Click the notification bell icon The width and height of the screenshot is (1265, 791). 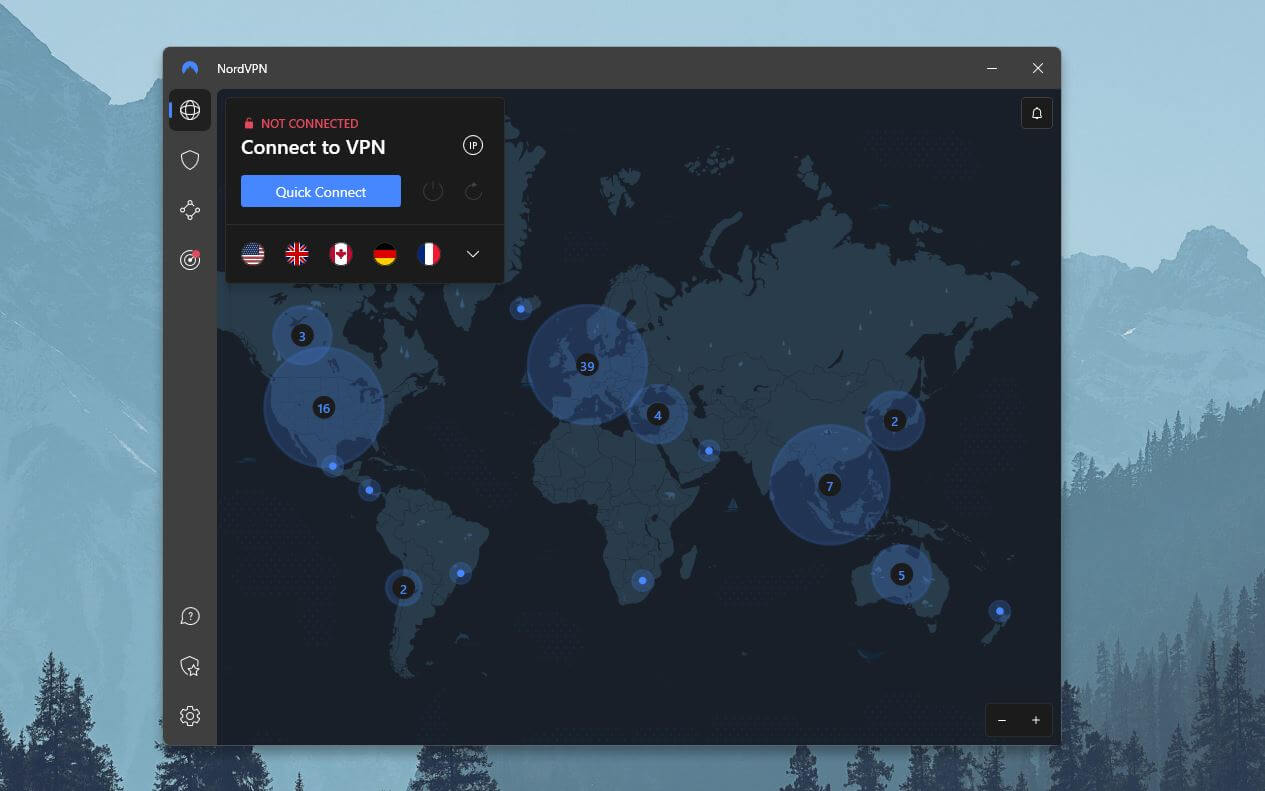click(x=1037, y=113)
